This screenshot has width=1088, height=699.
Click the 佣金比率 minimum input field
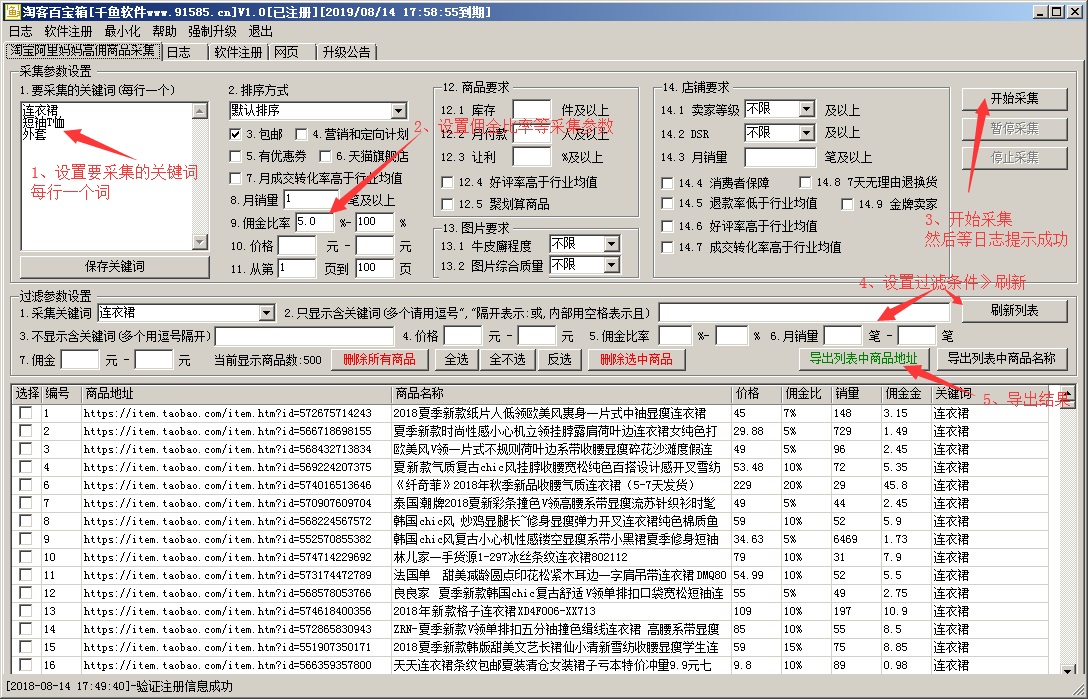[315, 222]
